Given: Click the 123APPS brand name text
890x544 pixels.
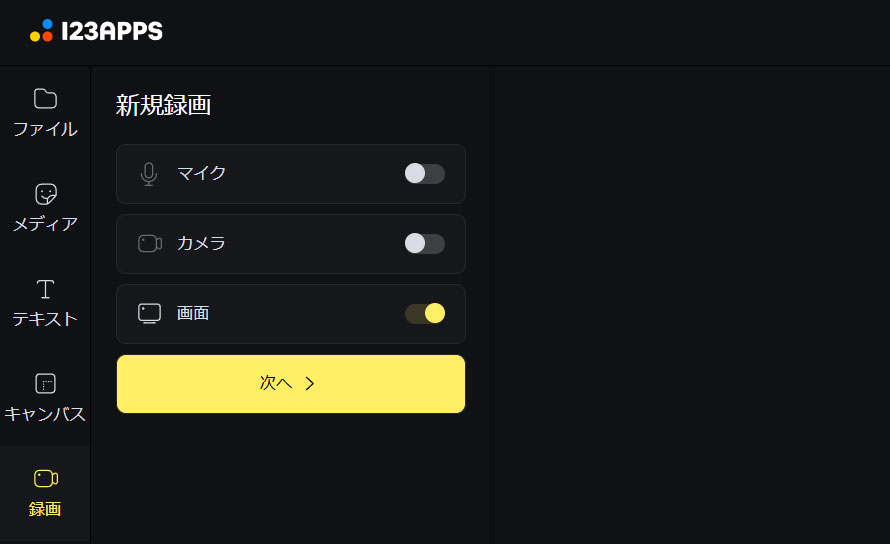Looking at the screenshot, I should click(x=112, y=32).
